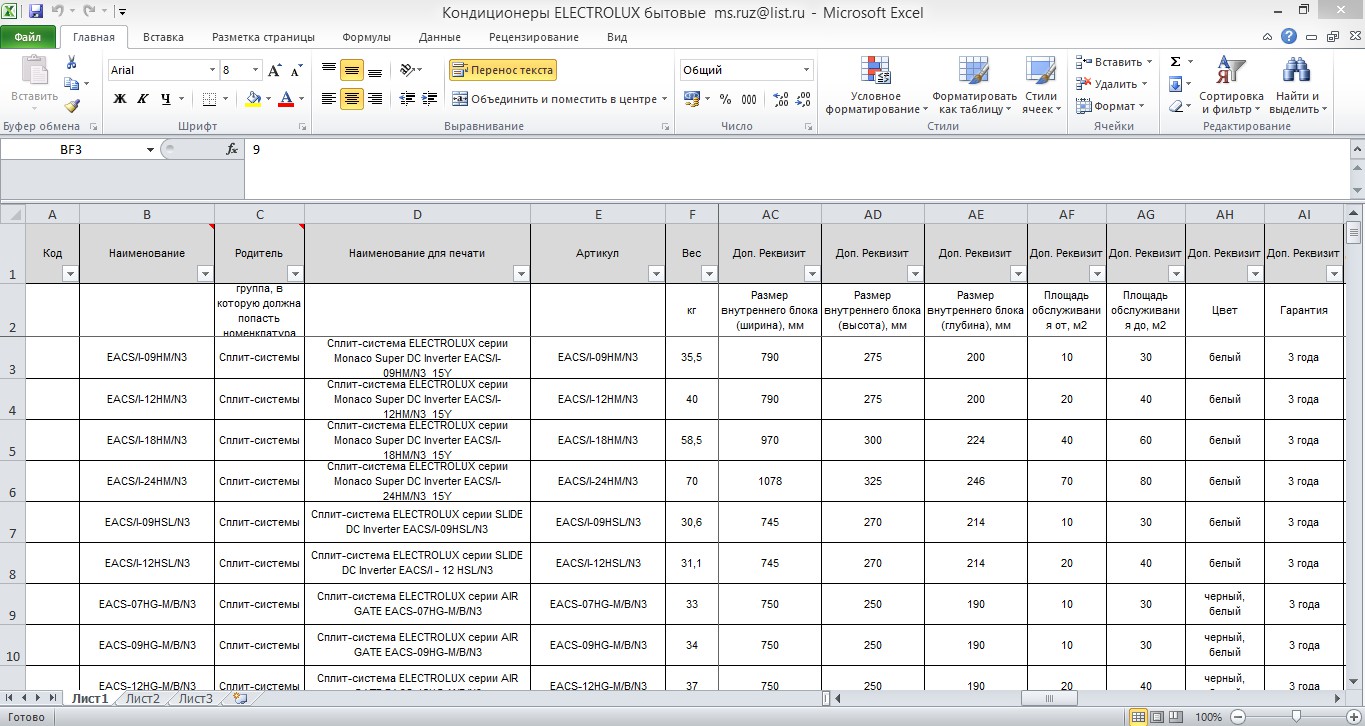Toggle bold formatting (Ж)
The width and height of the screenshot is (1365, 726).
tap(120, 99)
